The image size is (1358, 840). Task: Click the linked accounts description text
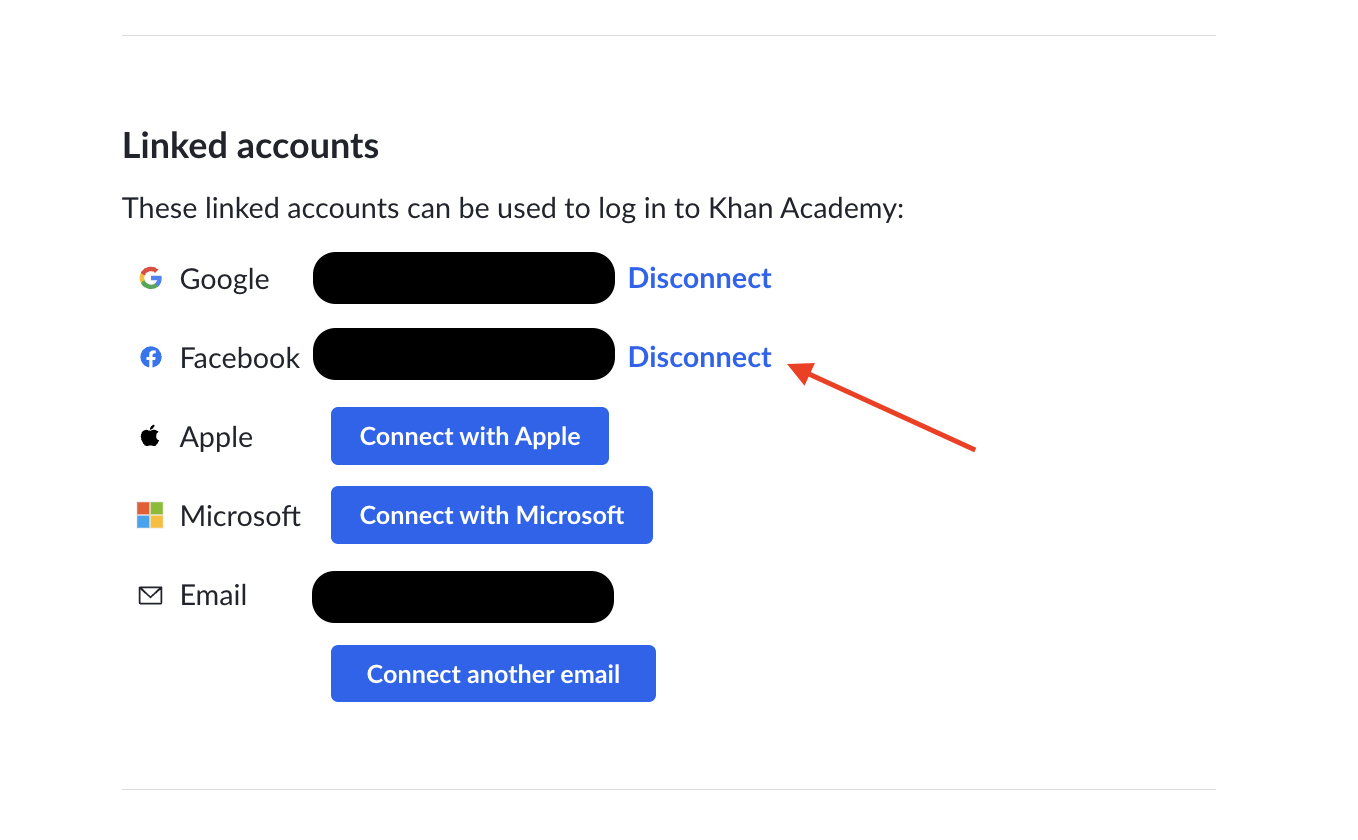pyautogui.click(x=513, y=209)
